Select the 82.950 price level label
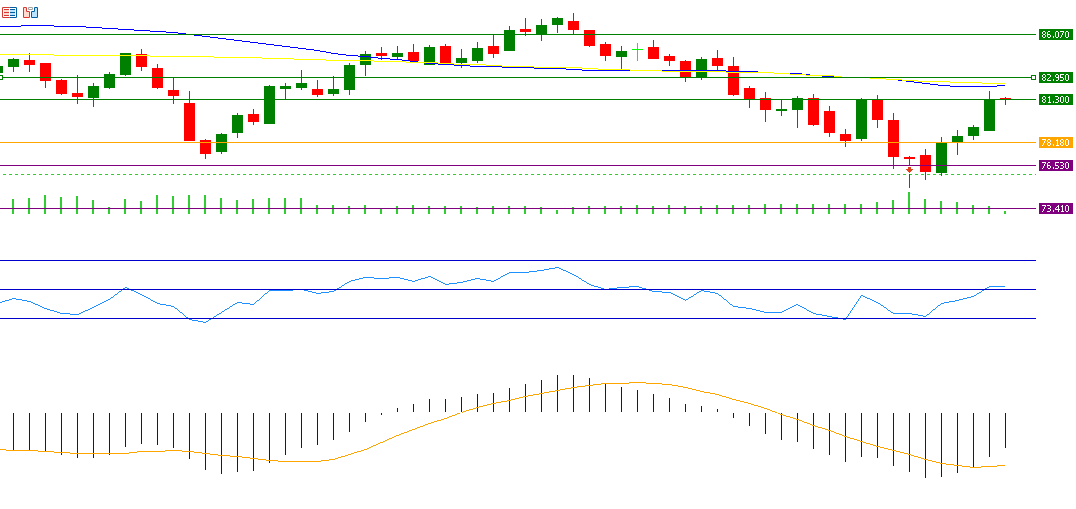 [1055, 77]
